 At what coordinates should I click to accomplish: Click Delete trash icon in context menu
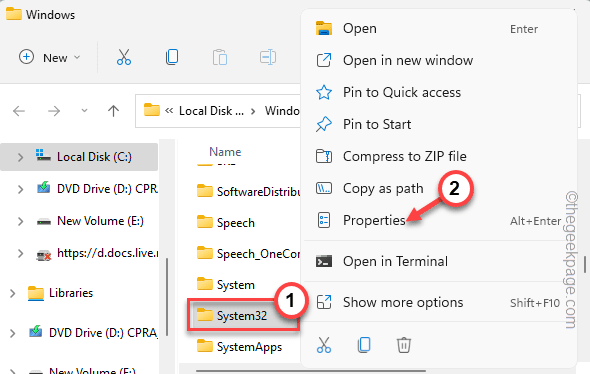click(404, 345)
